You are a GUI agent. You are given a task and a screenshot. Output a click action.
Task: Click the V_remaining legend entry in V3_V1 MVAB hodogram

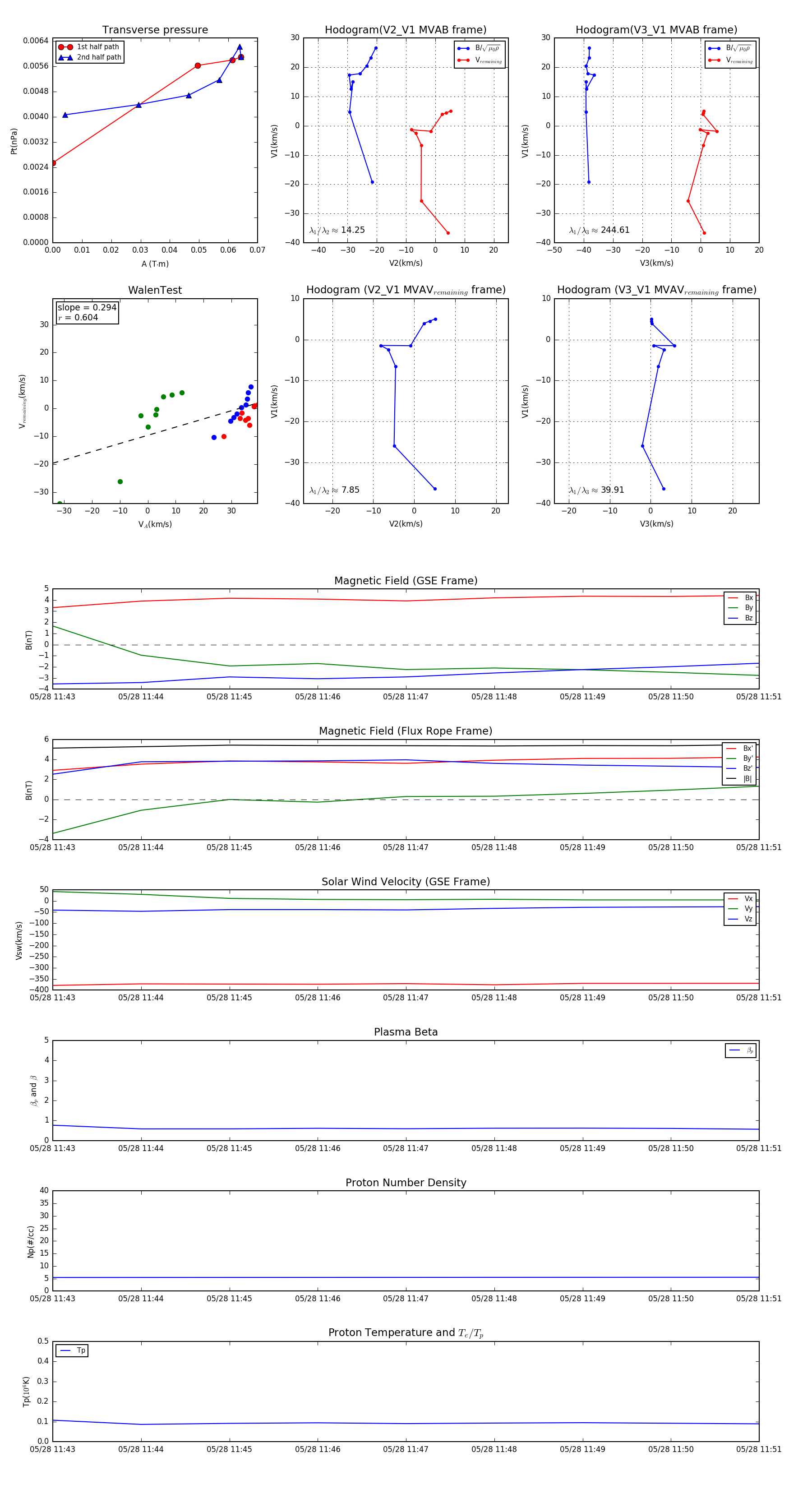pyautogui.click(x=730, y=60)
